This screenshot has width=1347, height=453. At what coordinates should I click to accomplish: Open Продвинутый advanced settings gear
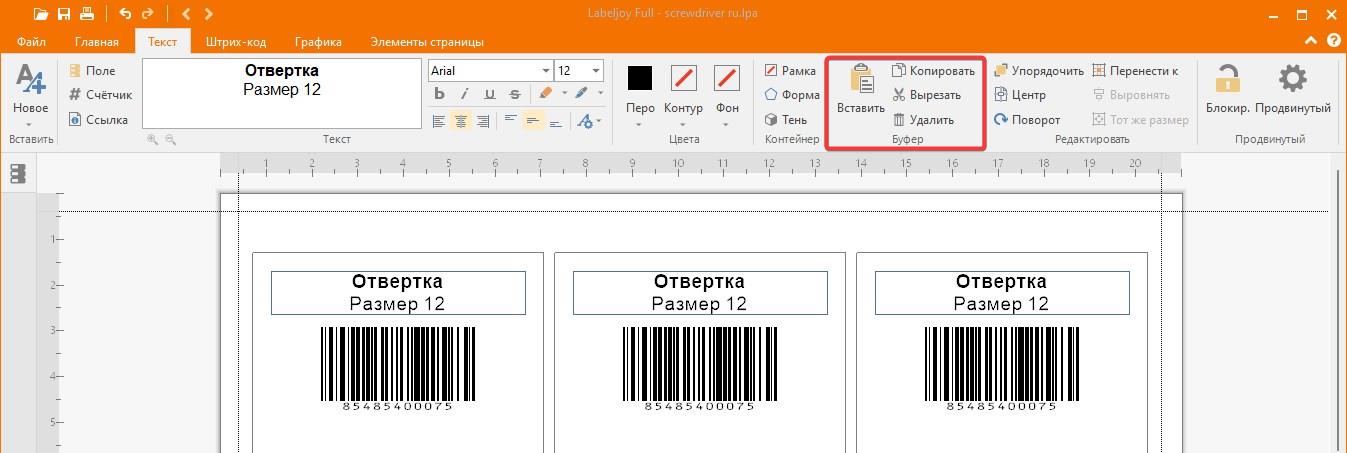click(x=1293, y=90)
